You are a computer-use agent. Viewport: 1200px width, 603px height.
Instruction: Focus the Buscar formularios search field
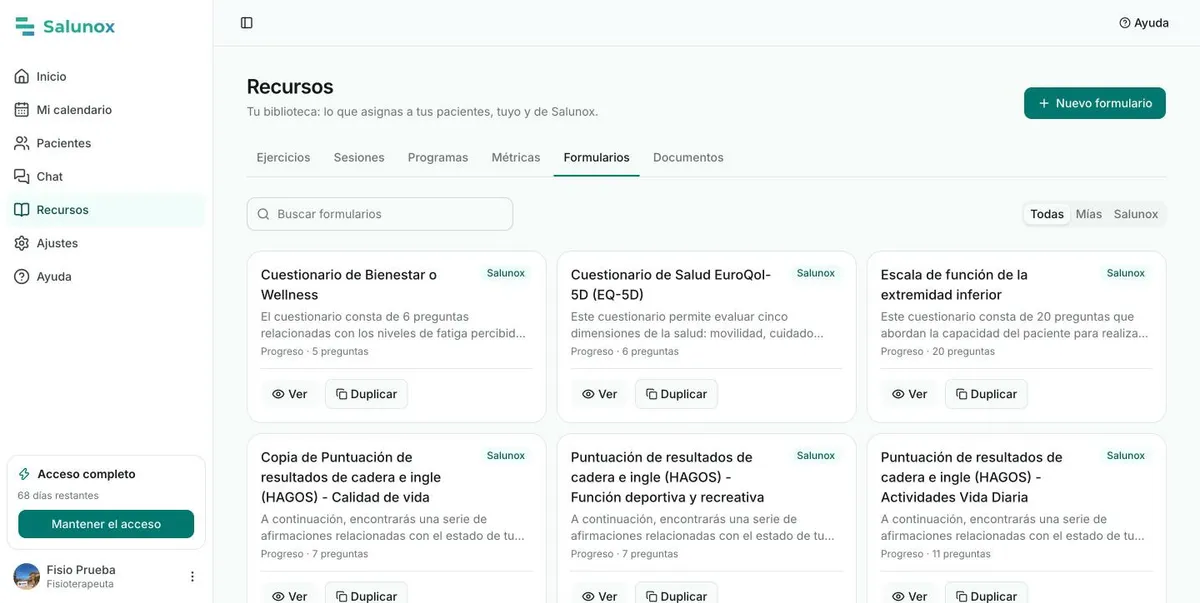pyautogui.click(x=380, y=214)
